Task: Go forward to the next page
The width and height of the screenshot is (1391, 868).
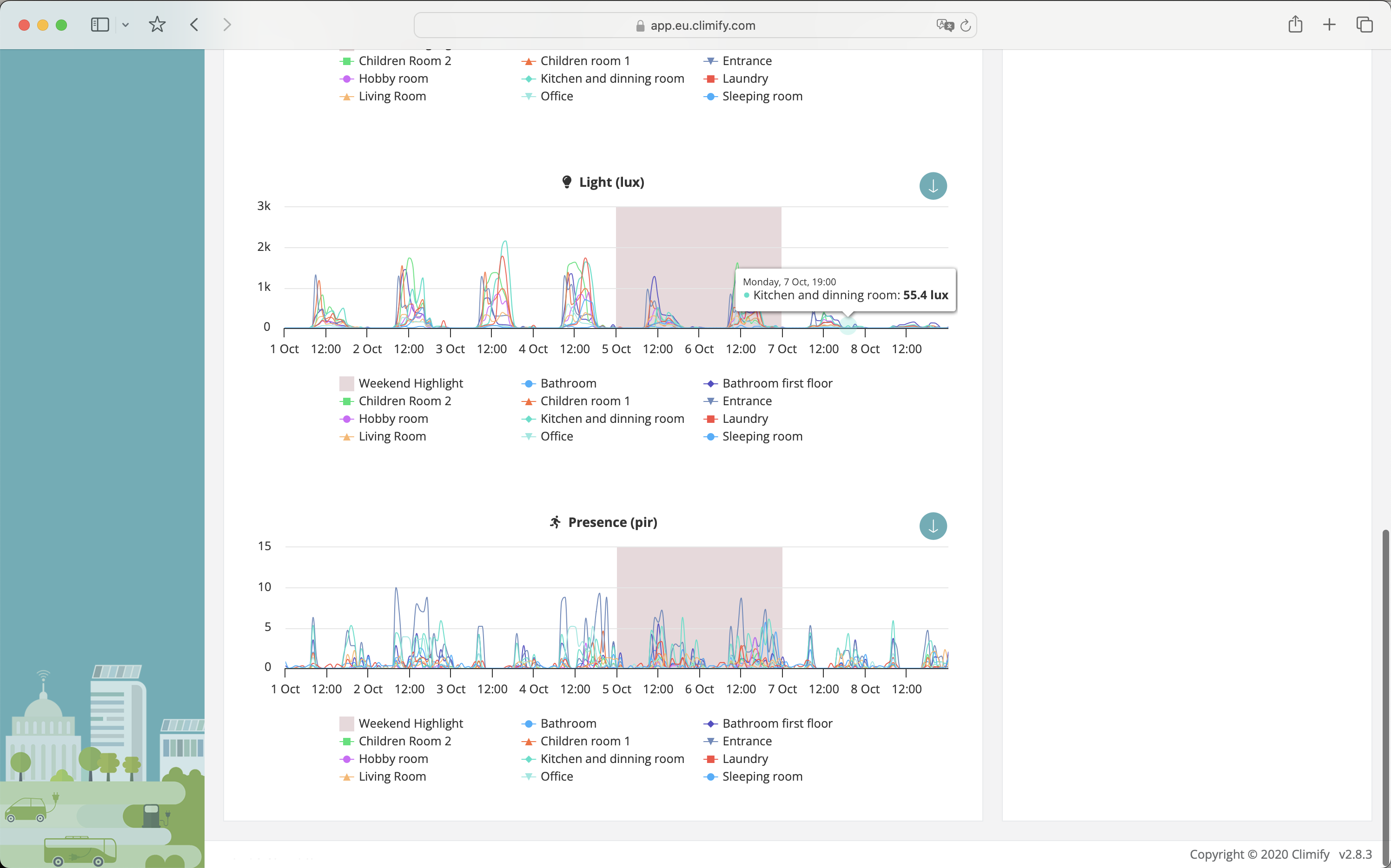Action: (x=227, y=25)
